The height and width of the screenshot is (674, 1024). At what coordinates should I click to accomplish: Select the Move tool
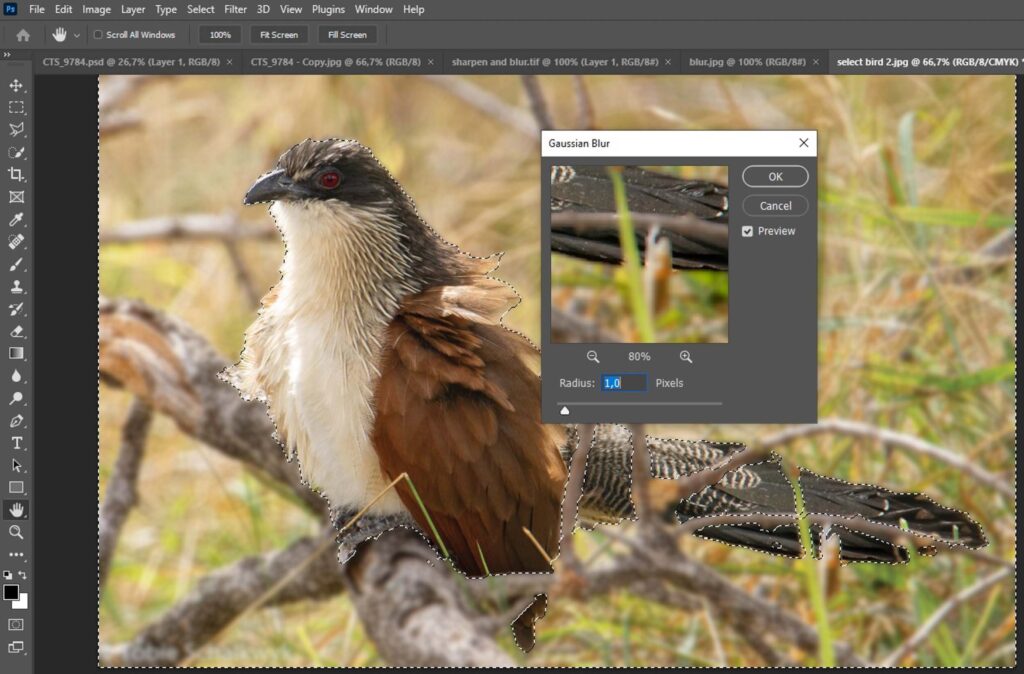[16, 85]
